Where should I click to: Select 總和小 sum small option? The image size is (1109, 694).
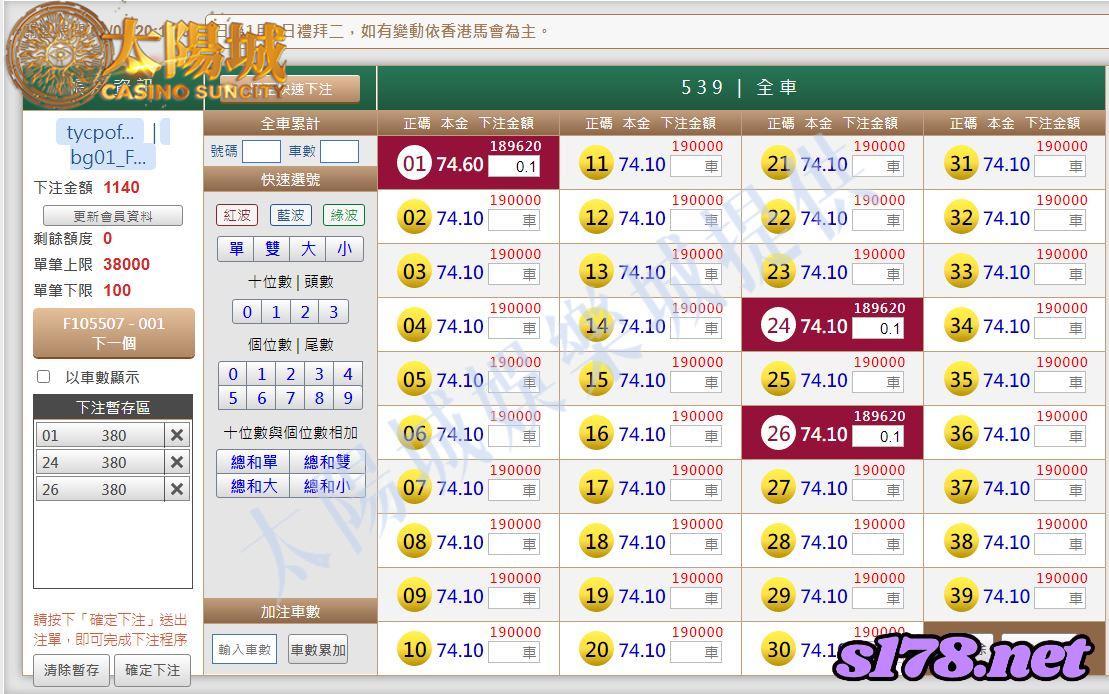327,486
